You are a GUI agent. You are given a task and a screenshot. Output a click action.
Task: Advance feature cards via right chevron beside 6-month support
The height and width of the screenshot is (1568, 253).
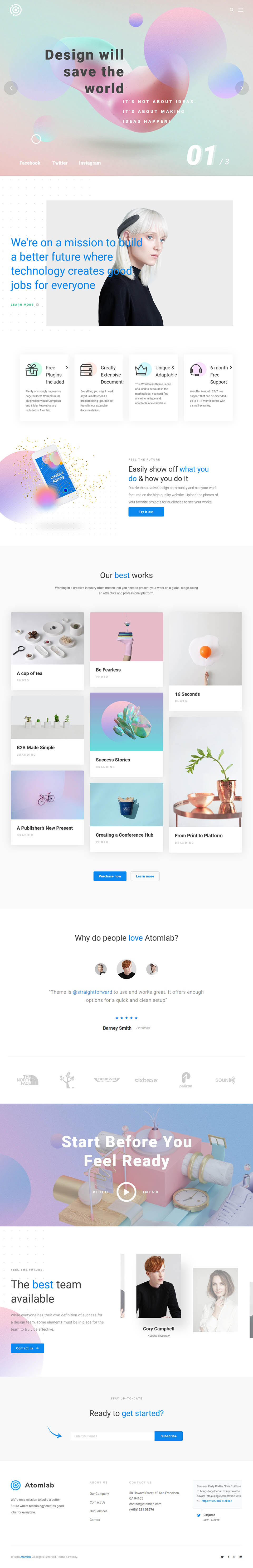[x=231, y=368]
